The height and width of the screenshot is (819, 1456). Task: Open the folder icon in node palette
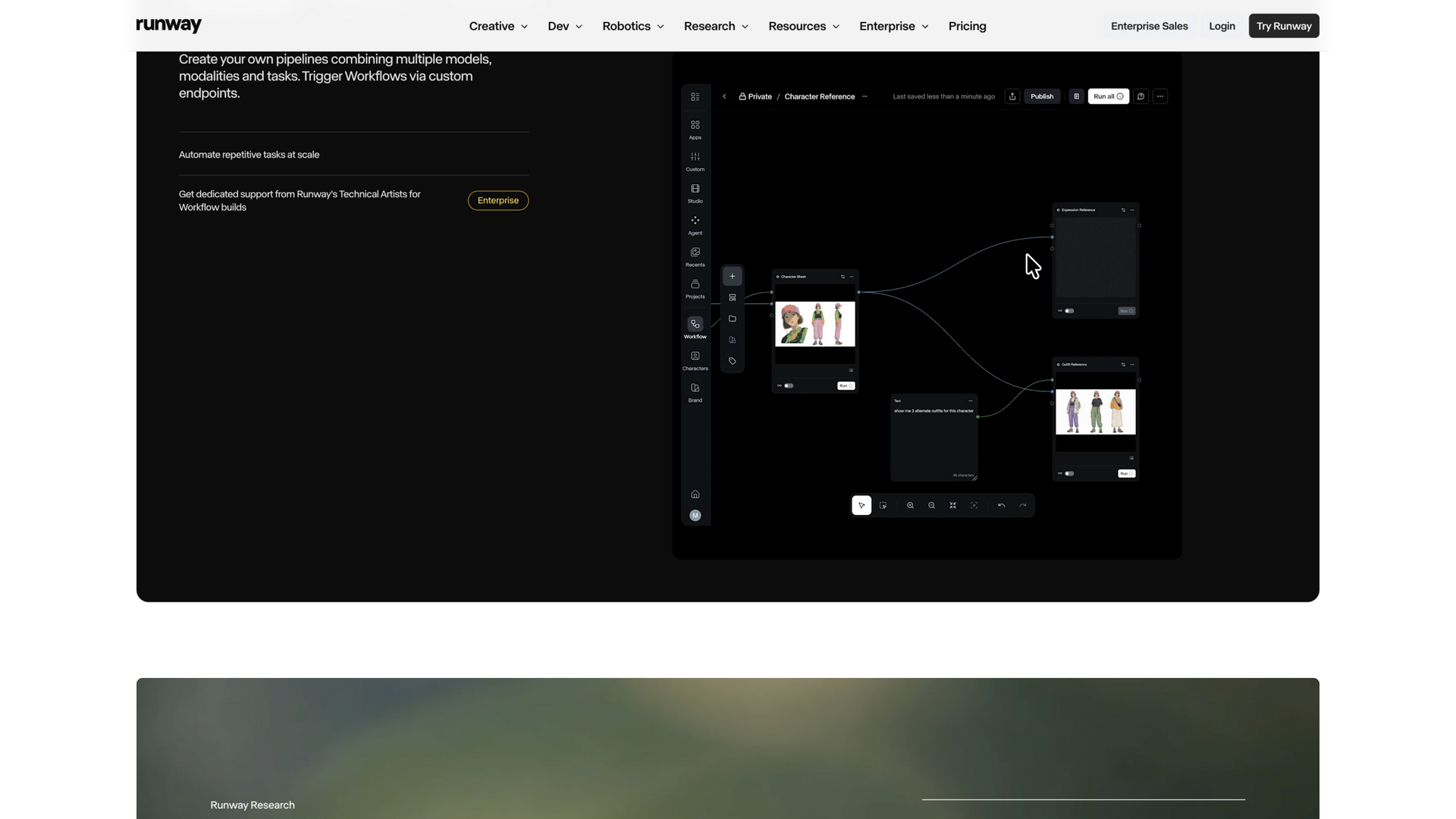(732, 318)
